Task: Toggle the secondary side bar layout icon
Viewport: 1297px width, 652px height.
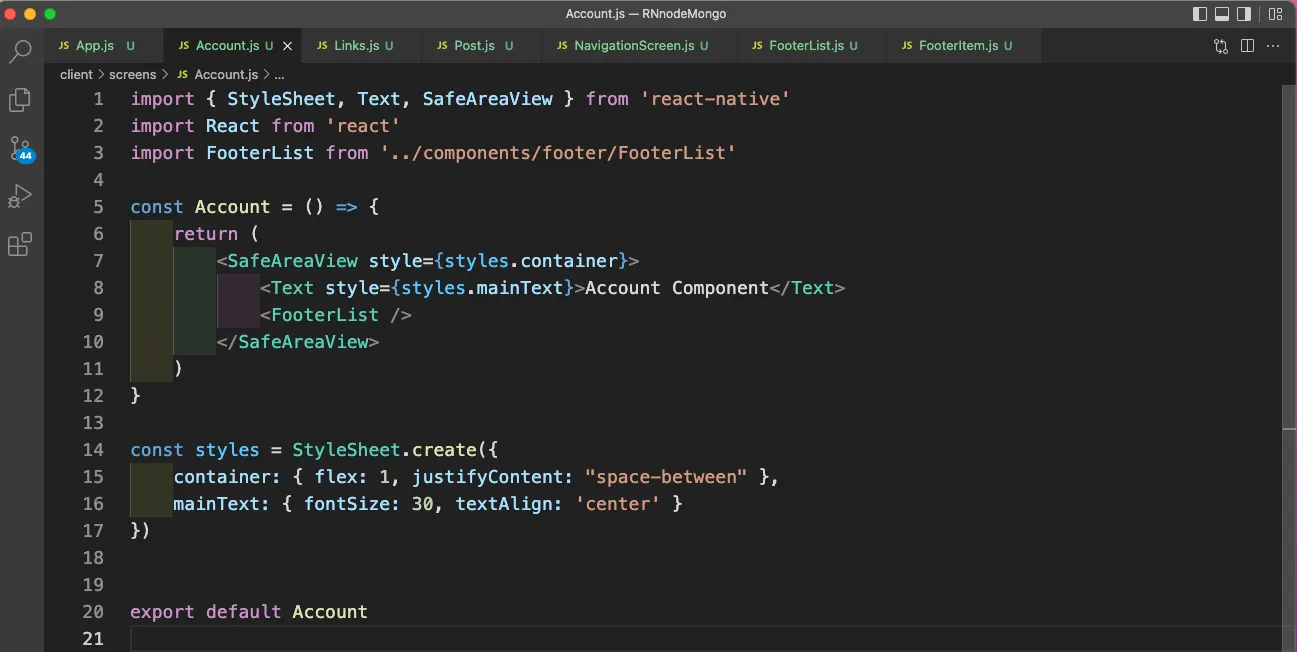Action: pyautogui.click(x=1245, y=14)
